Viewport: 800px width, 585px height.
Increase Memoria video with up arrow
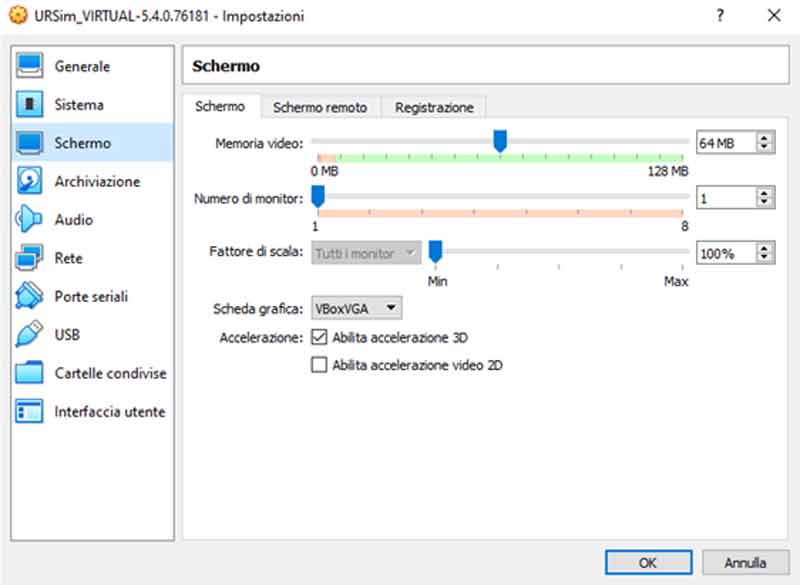tap(764, 138)
